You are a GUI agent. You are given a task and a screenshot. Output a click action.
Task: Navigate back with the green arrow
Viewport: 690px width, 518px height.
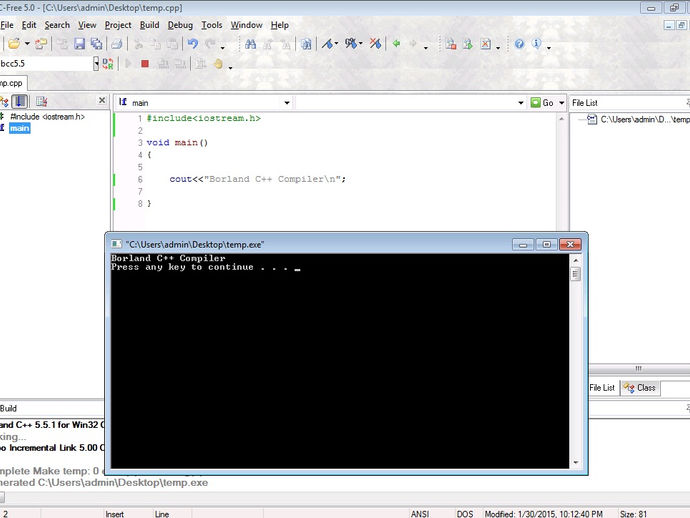click(396, 43)
